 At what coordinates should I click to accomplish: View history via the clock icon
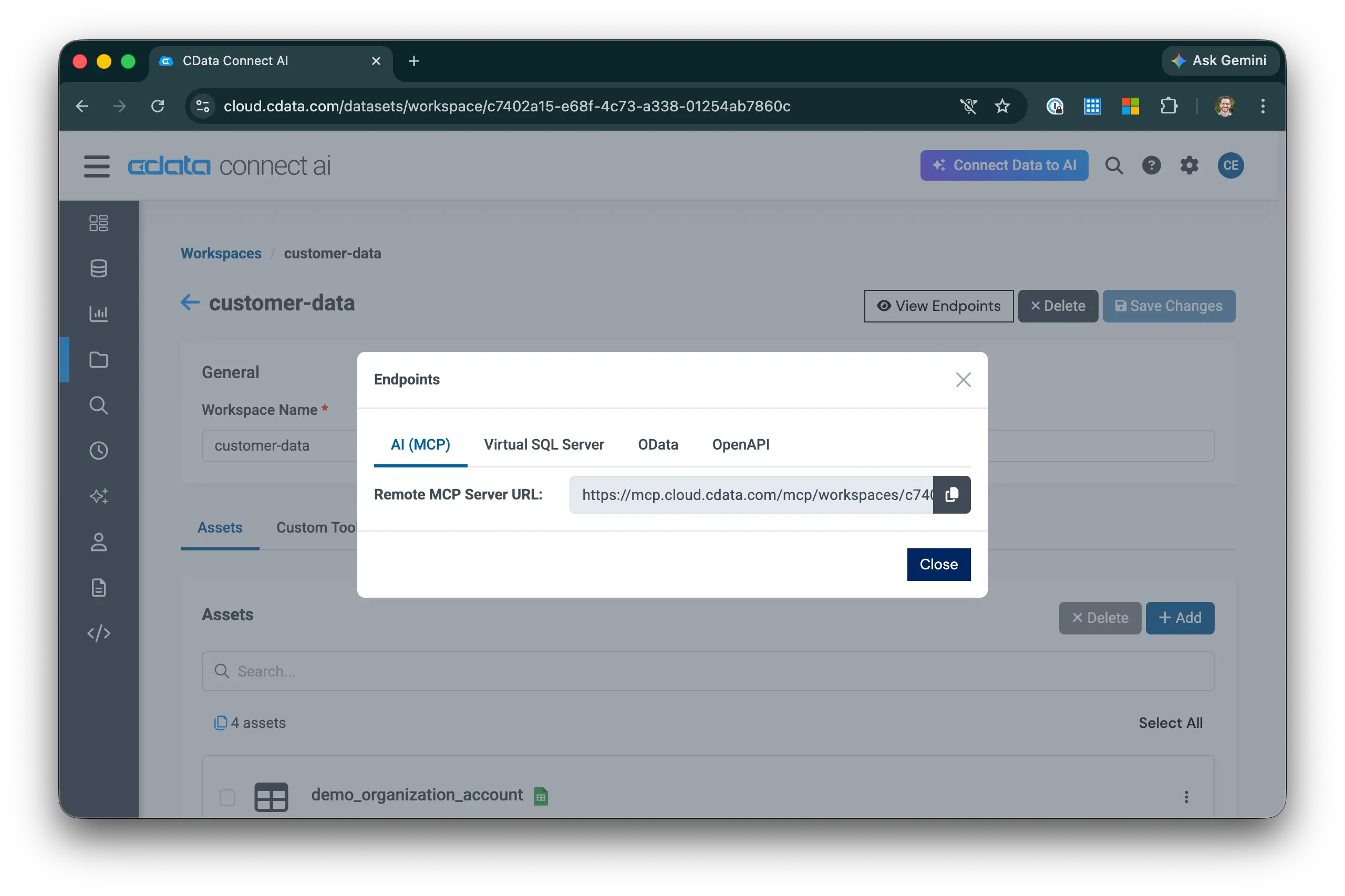point(98,450)
